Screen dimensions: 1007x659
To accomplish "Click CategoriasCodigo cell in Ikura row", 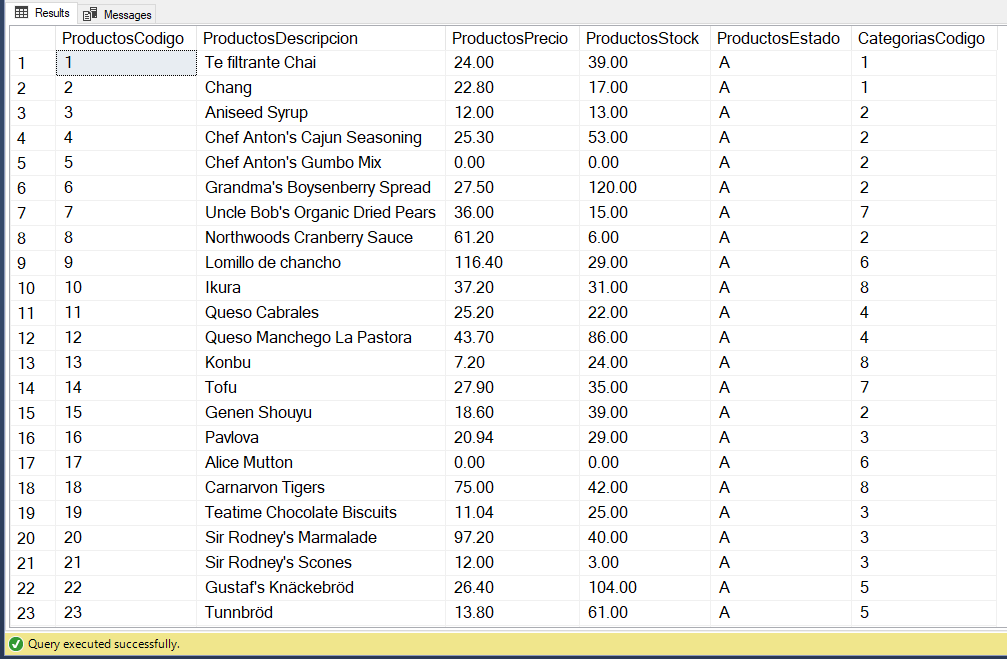I will pos(924,288).
